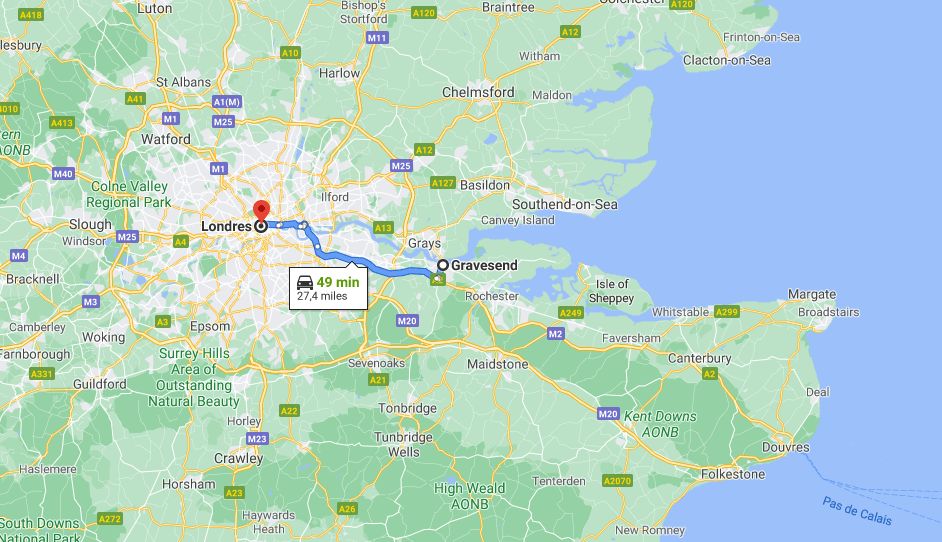Select the A127 road badge near Basildon
This screenshot has width=942, height=542.
[x=443, y=183]
